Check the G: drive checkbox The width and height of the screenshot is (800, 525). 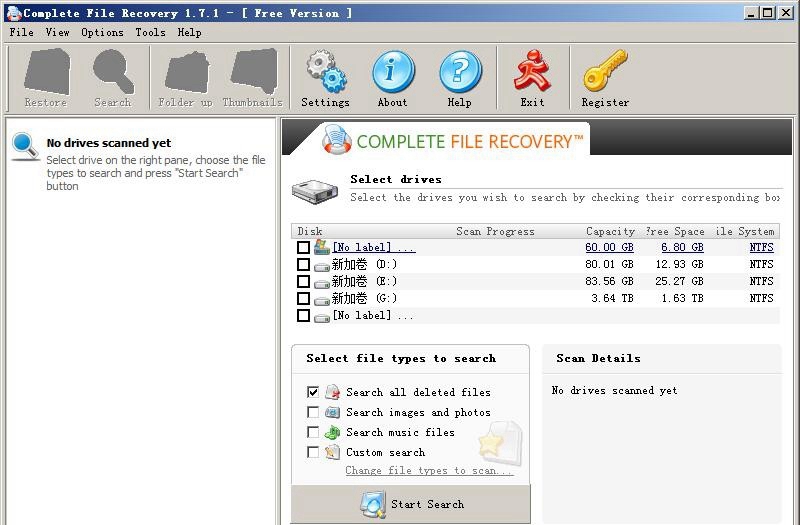tap(303, 298)
